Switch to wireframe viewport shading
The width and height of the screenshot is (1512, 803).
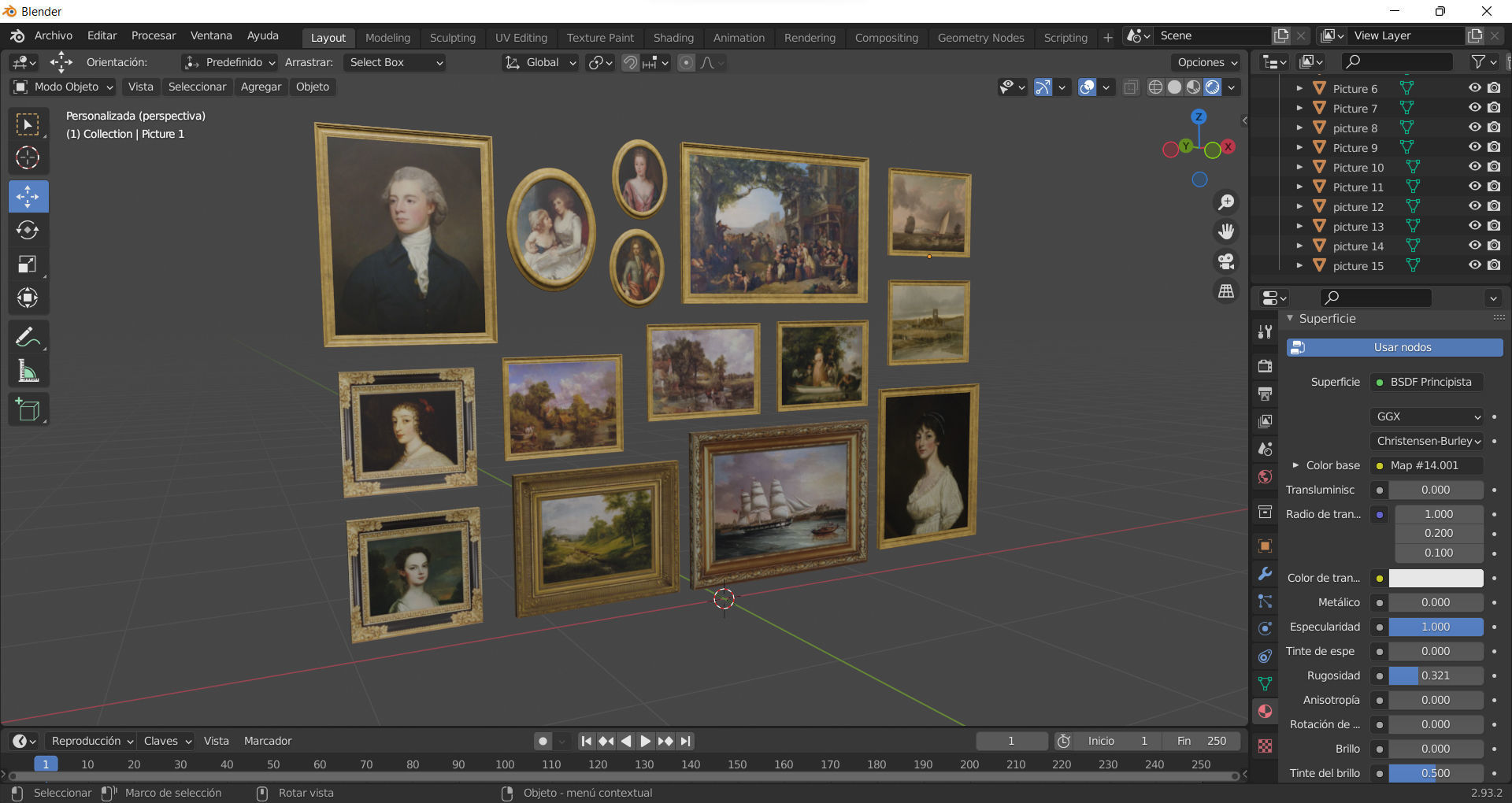pyautogui.click(x=1155, y=87)
